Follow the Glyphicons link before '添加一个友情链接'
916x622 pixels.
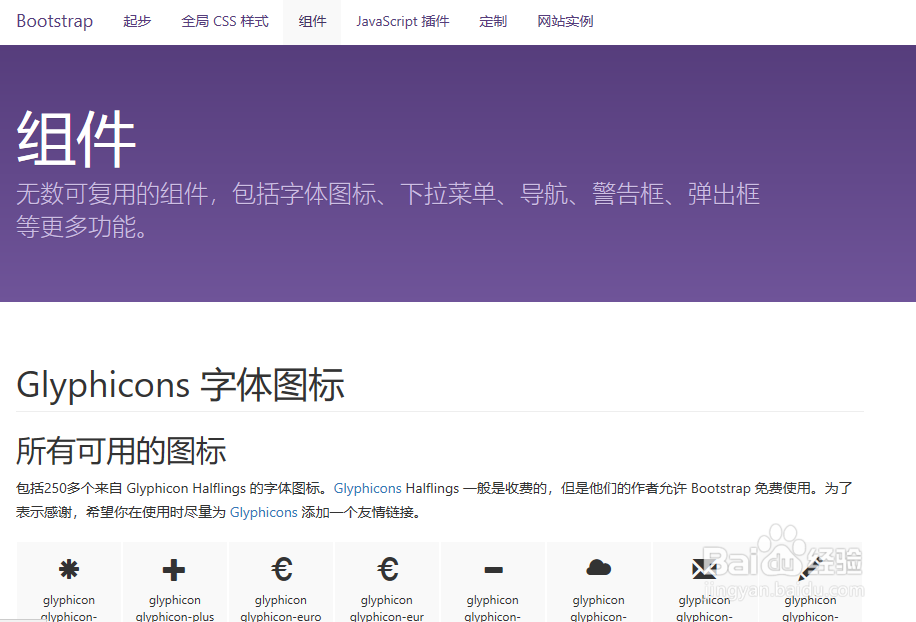263,512
